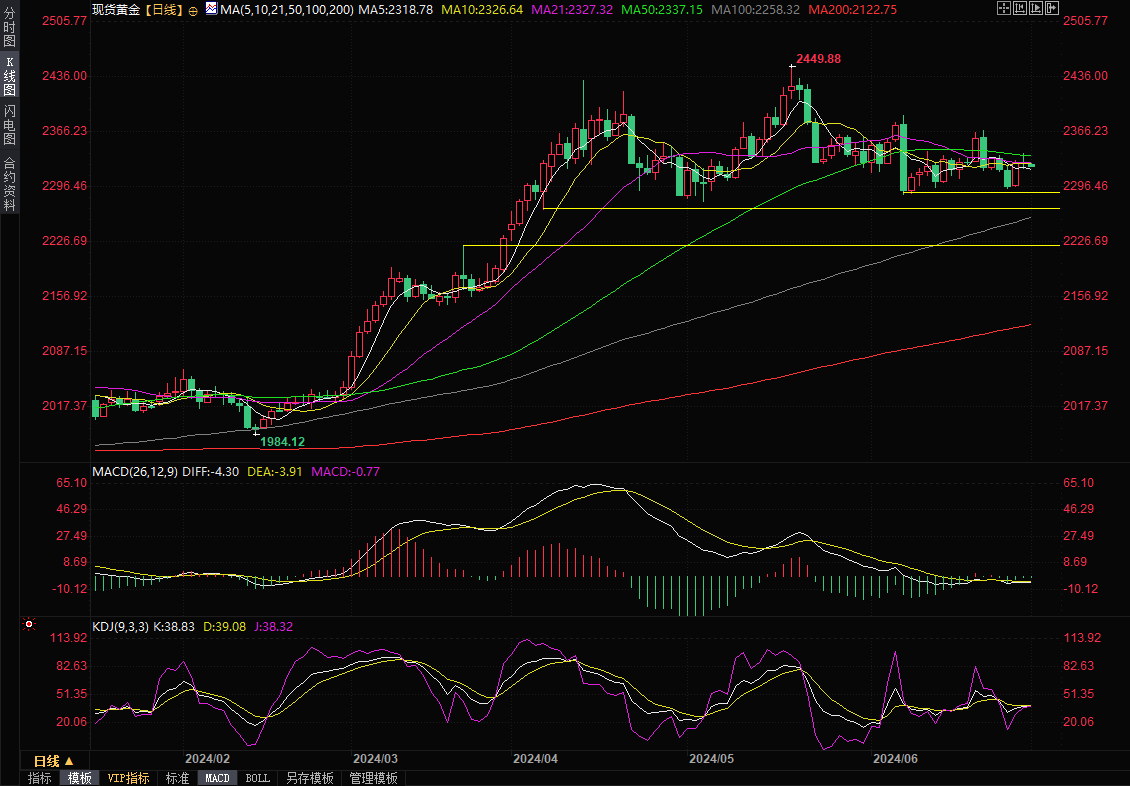Click the chart playback icon
Screen dimensions: 1130x786
1036,8
